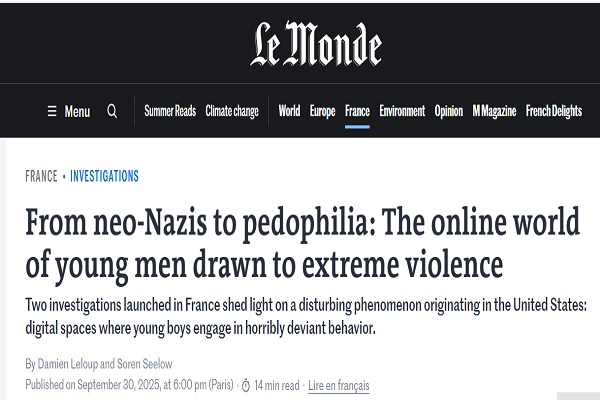Click the FRANCE breadcrumb link
The image size is (600, 400).
41,176
